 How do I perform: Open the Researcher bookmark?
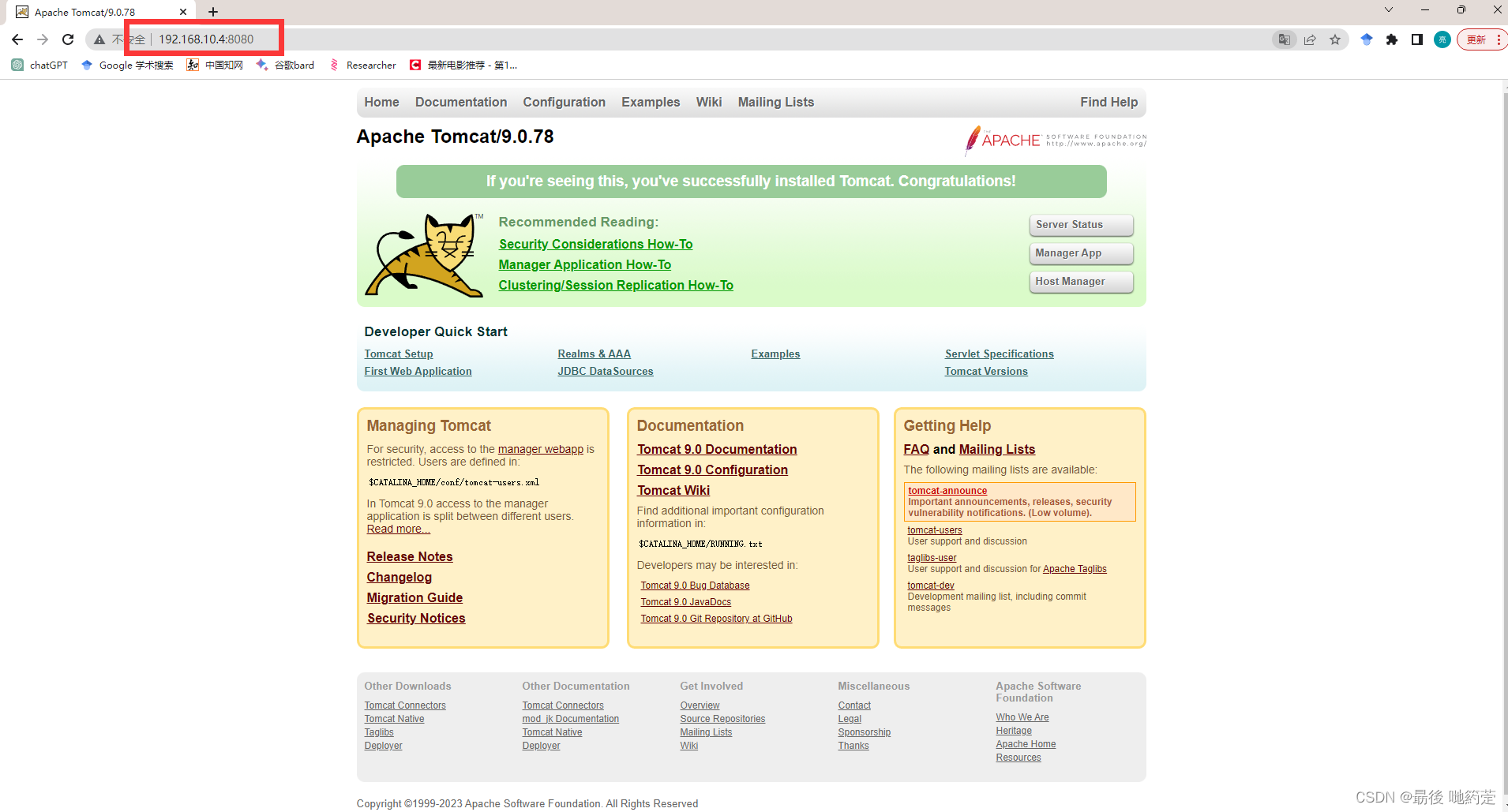(363, 65)
